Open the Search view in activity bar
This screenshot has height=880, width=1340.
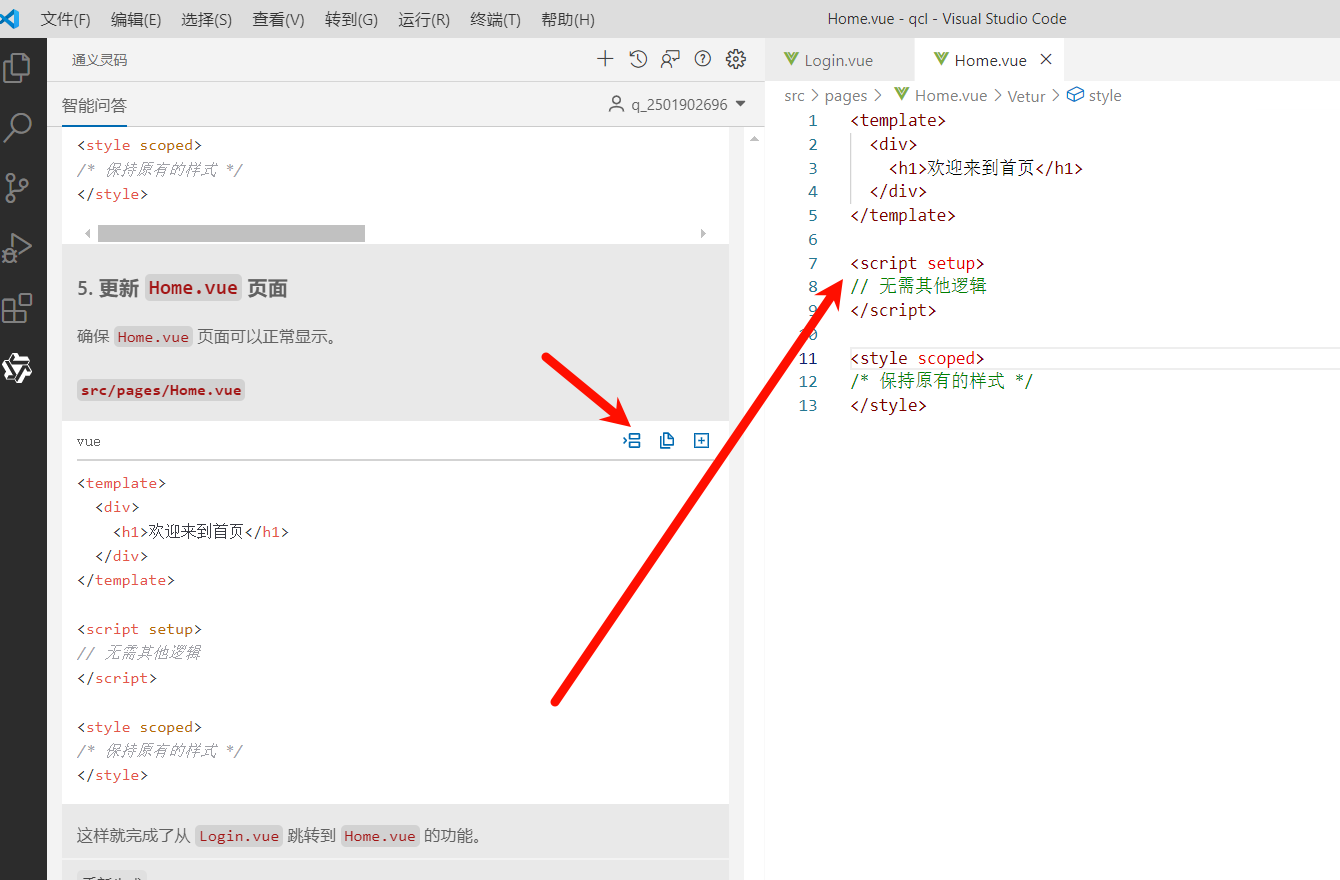pos(17,127)
